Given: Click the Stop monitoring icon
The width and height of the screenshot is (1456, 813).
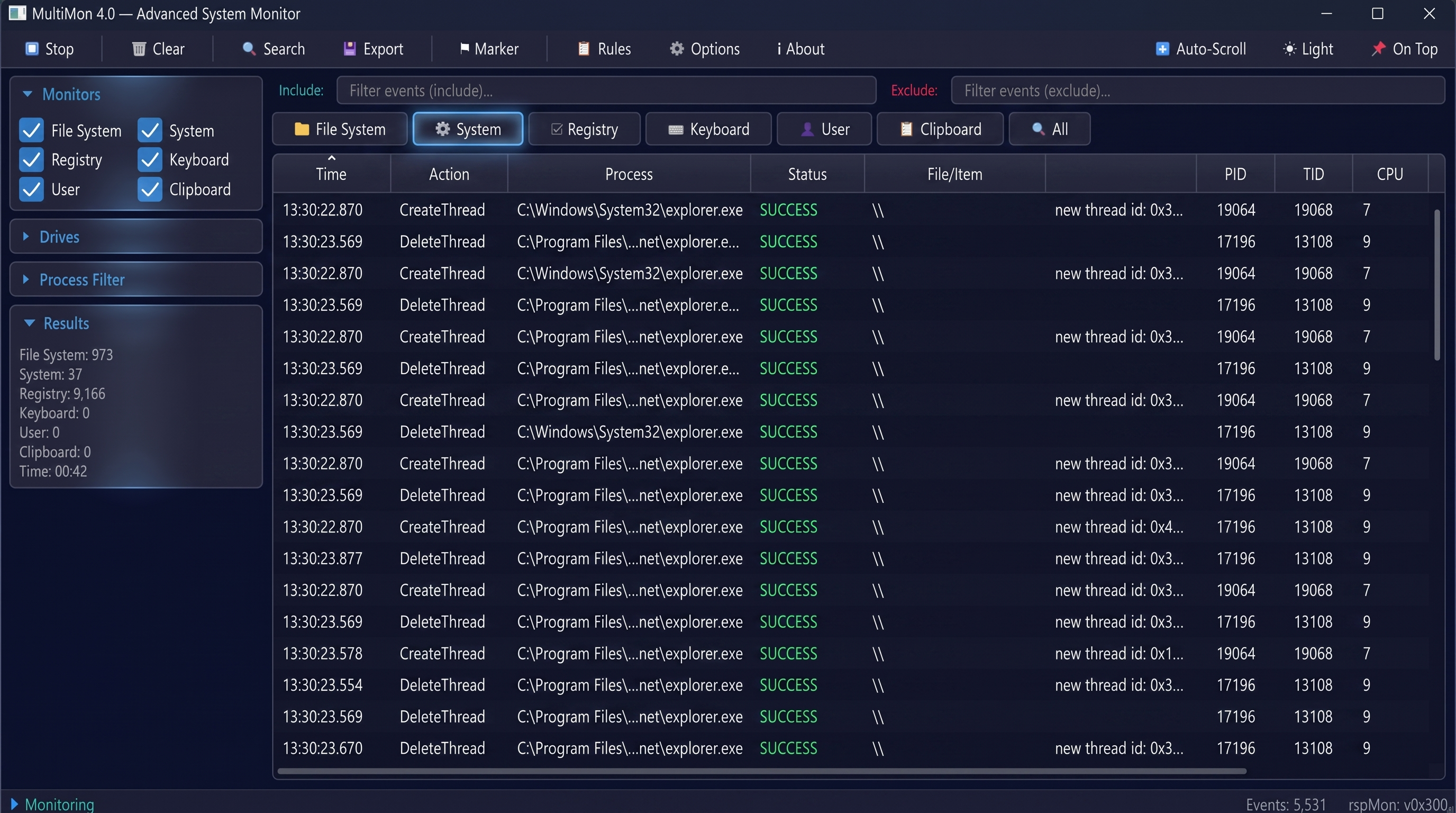Looking at the screenshot, I should (32, 49).
